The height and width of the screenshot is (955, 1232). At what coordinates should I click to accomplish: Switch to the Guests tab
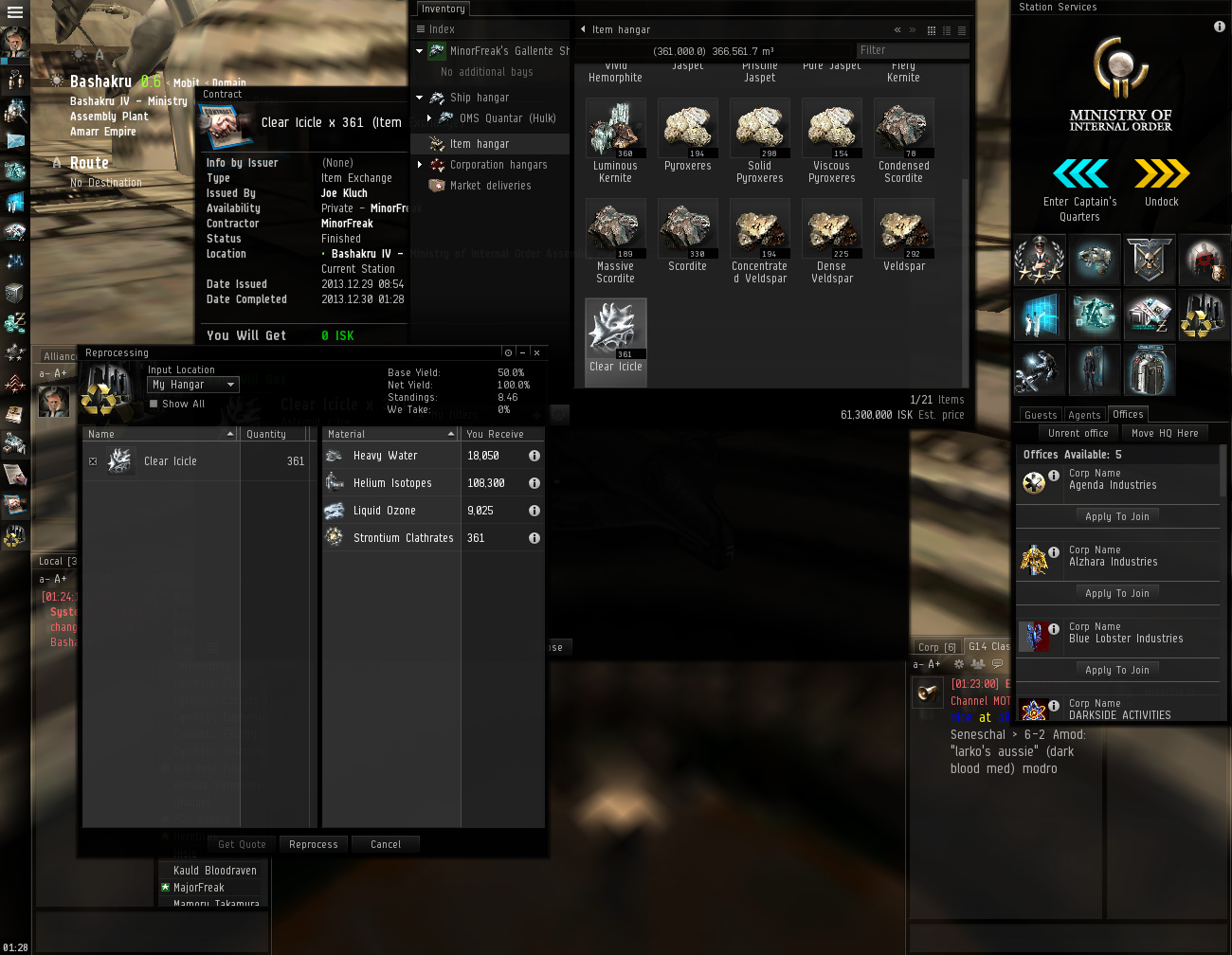1041,415
